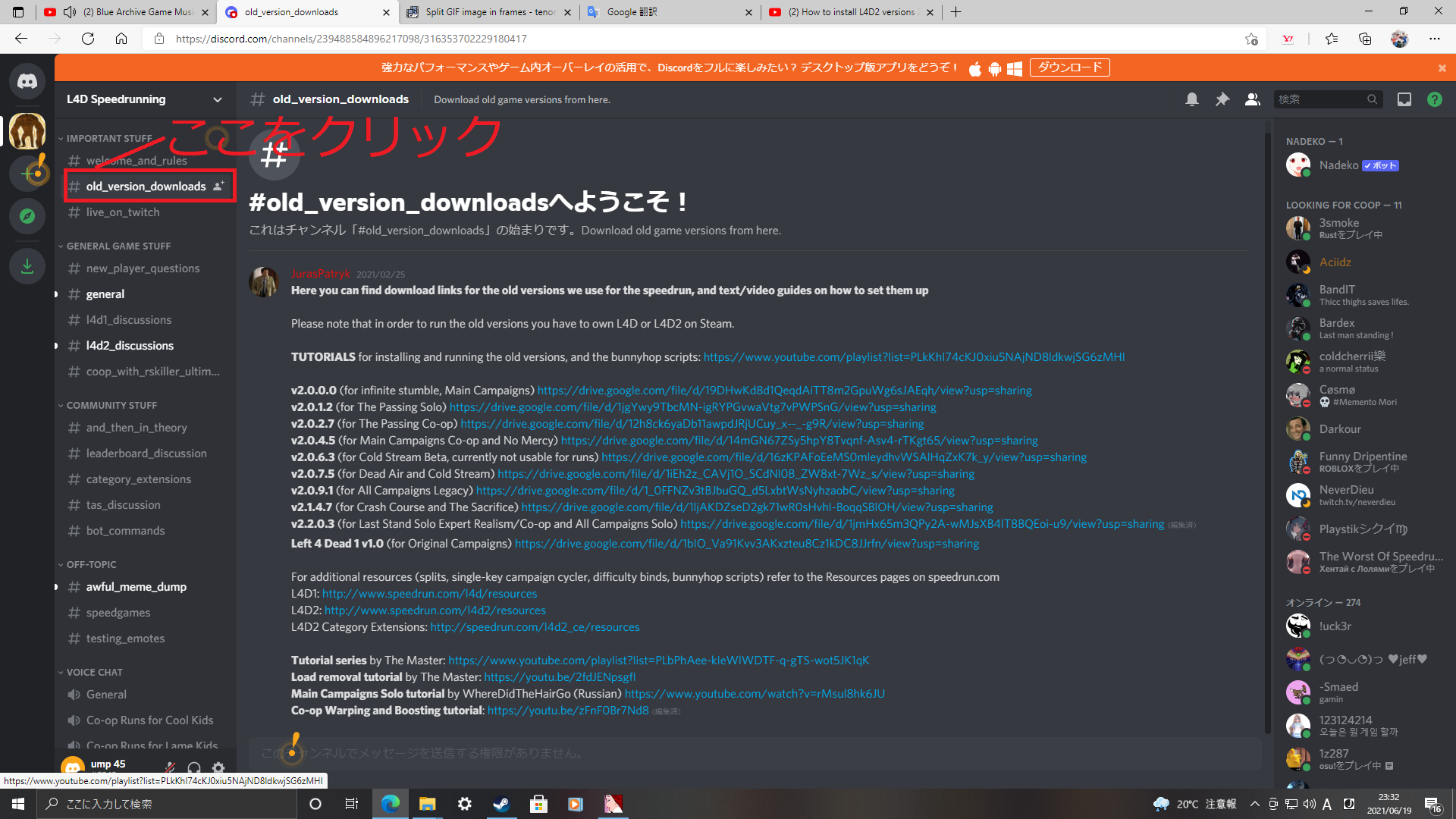This screenshot has width=1456, height=819.
Task: Toggle the member list icon
Action: pyautogui.click(x=1252, y=99)
